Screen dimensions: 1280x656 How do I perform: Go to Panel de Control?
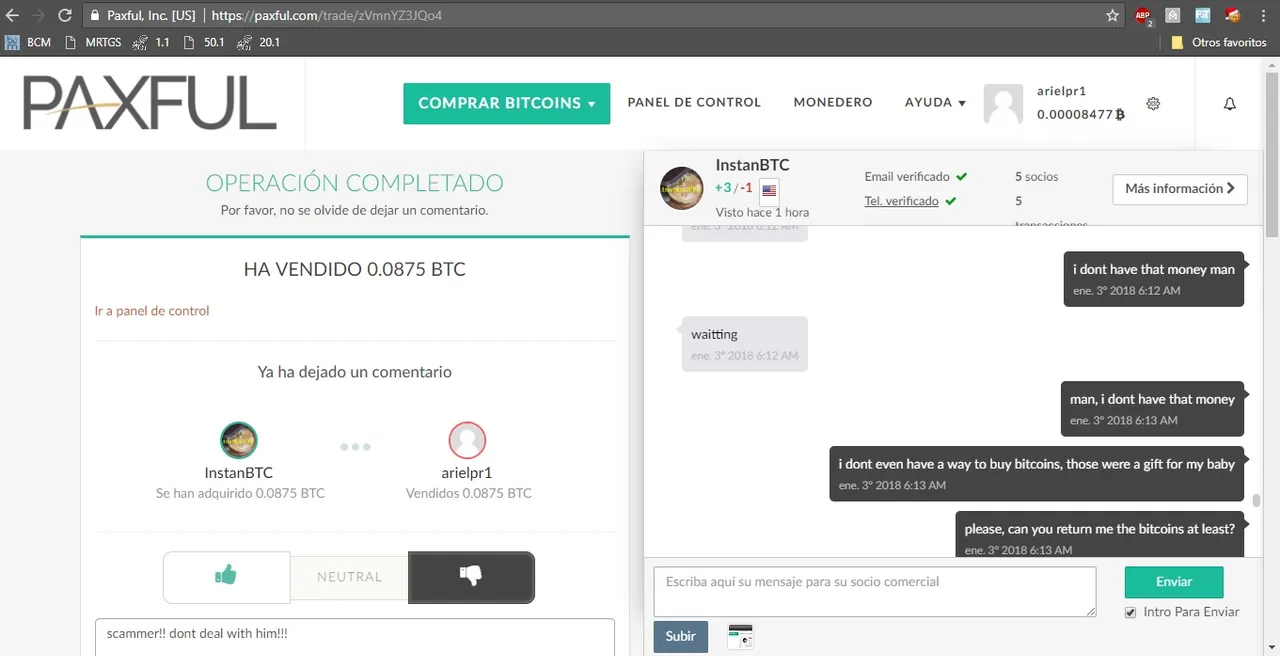point(694,103)
